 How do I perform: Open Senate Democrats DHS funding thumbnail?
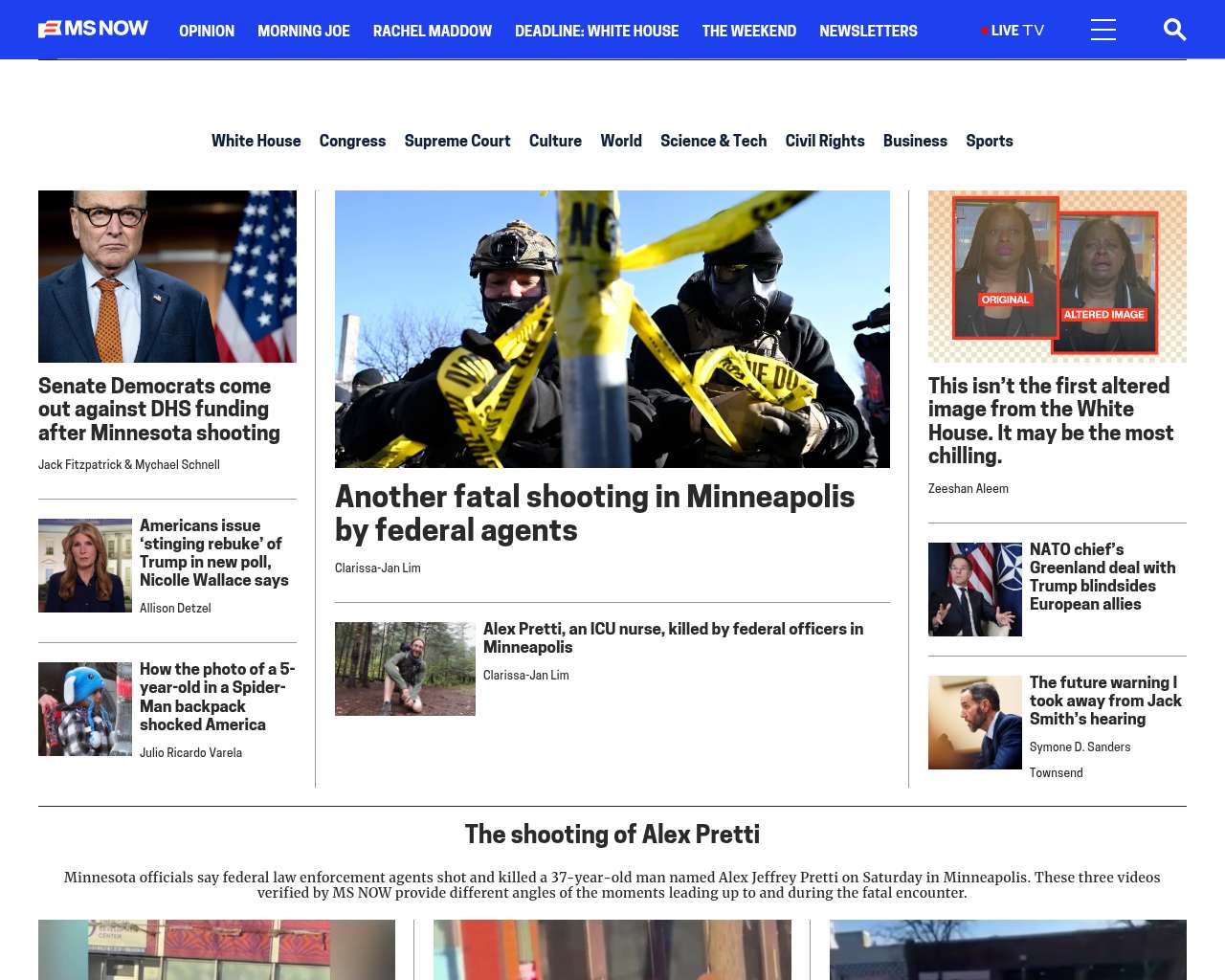167,276
